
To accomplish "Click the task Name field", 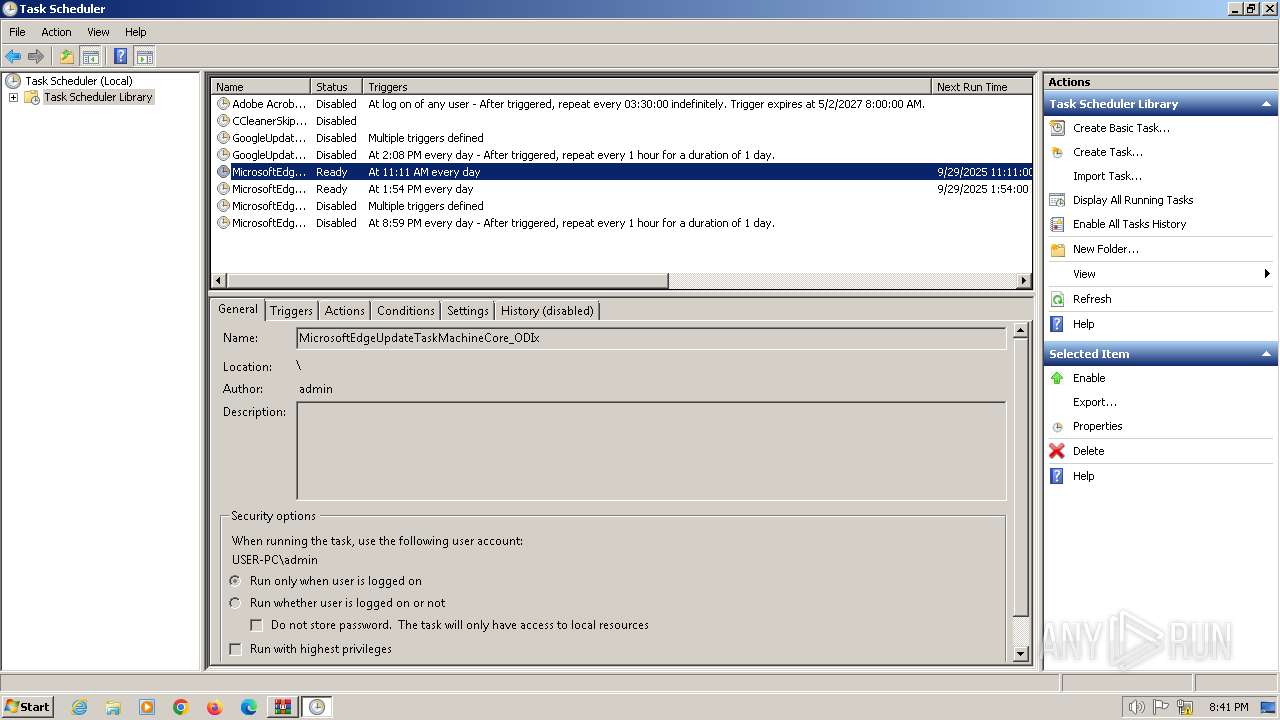I will click(x=651, y=338).
